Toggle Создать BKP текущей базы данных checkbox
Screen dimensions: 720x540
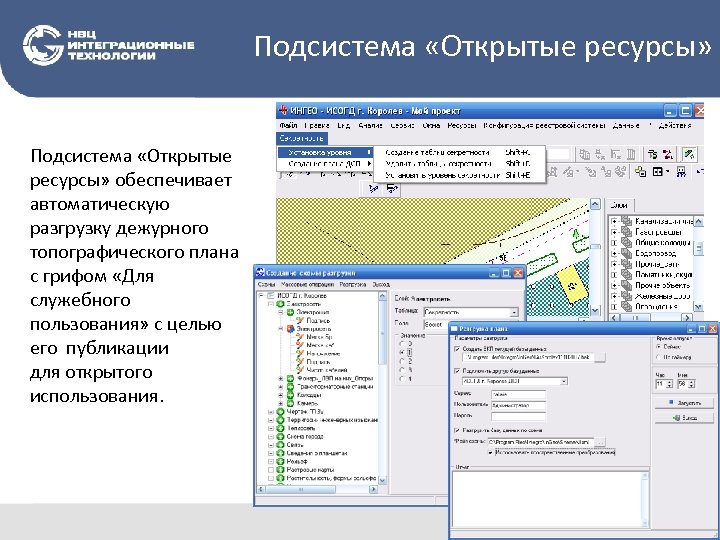(457, 349)
